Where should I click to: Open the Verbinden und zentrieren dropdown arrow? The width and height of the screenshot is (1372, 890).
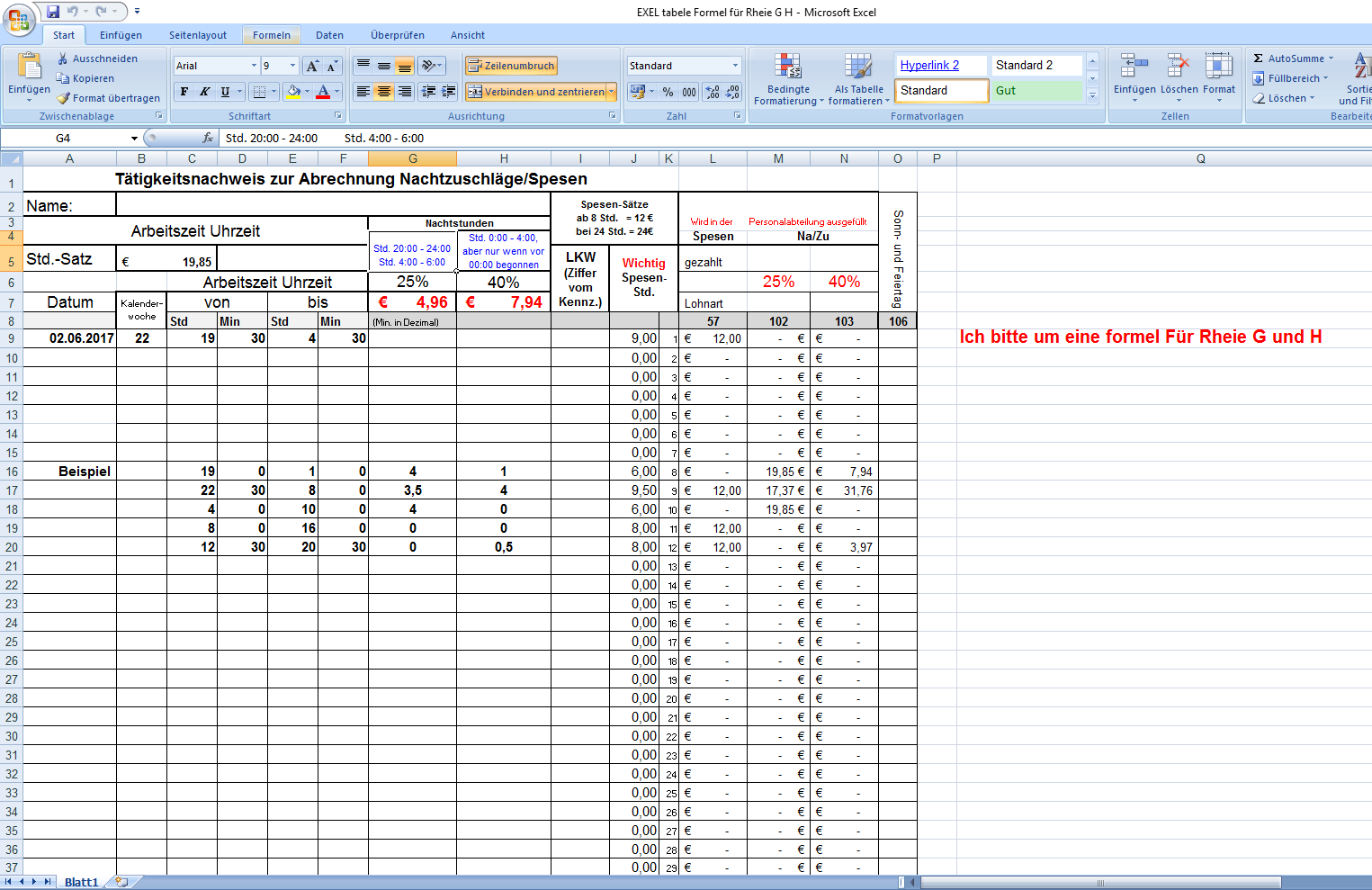click(611, 91)
